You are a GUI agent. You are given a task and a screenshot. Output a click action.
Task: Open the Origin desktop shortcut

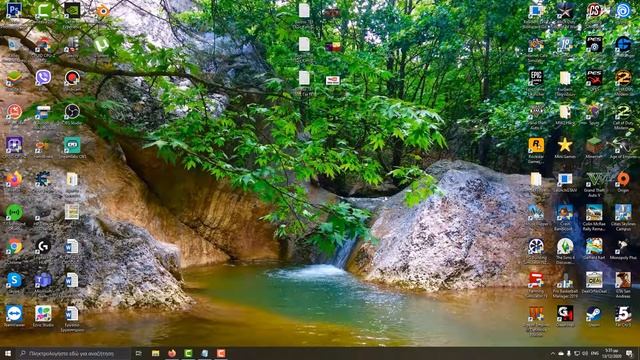tap(623, 179)
